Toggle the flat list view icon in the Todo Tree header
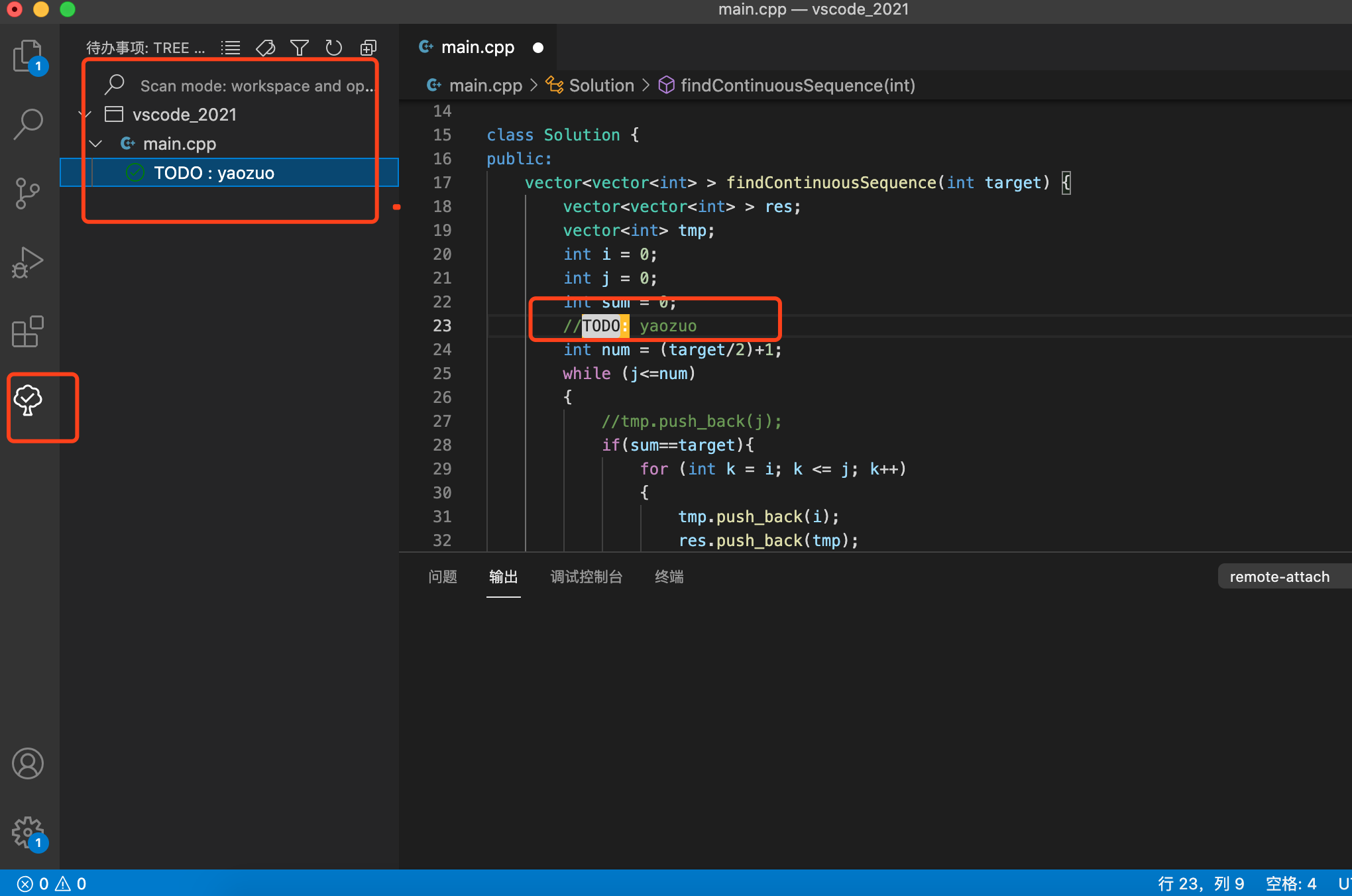 click(x=231, y=48)
